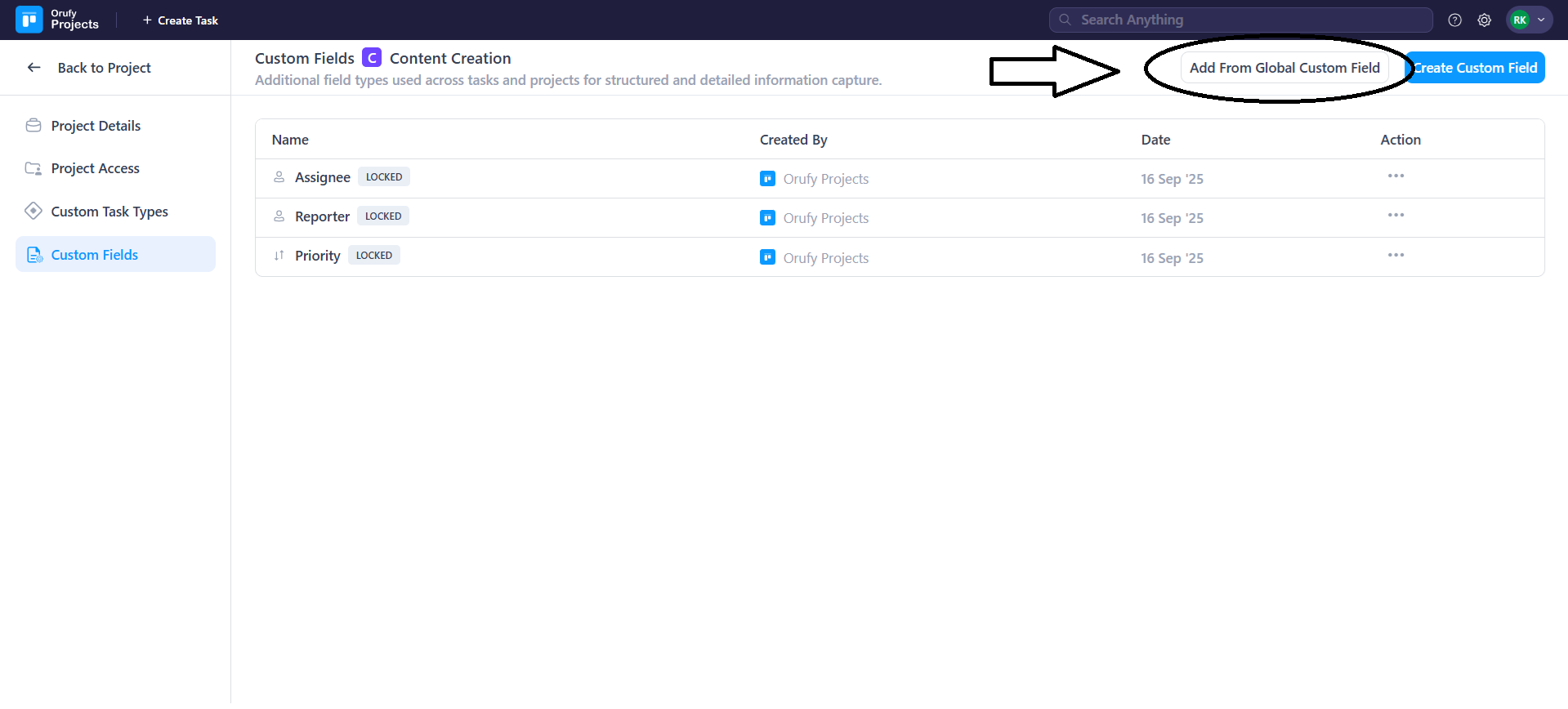Open the settings gear icon
Viewport: 1568px width, 709px height.
pos(1484,20)
